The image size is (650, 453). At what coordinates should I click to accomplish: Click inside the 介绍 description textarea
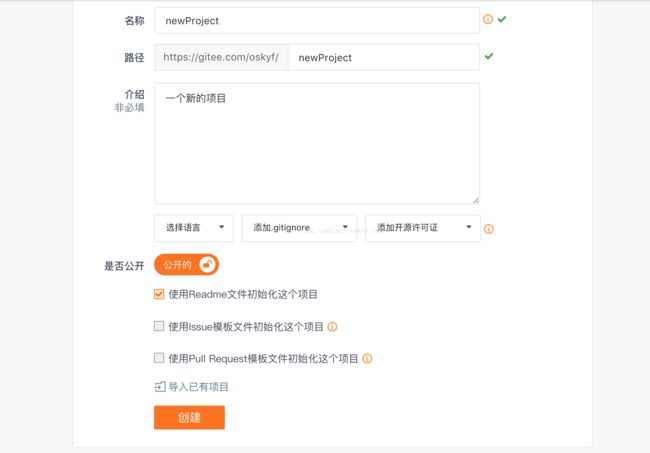tap(317, 143)
